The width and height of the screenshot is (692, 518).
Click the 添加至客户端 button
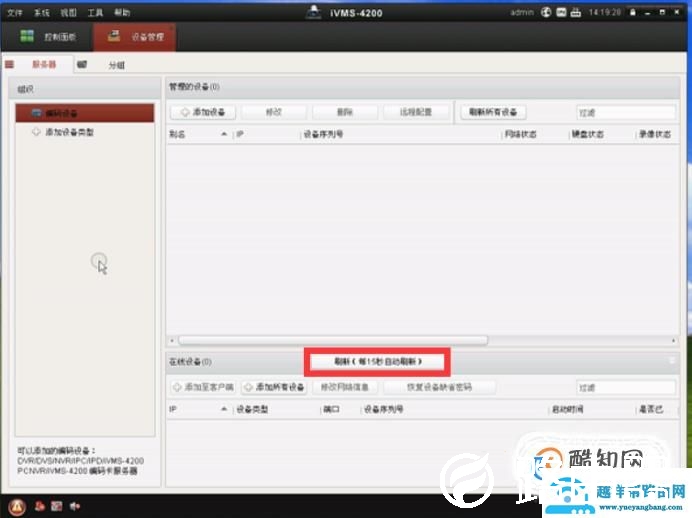point(203,387)
